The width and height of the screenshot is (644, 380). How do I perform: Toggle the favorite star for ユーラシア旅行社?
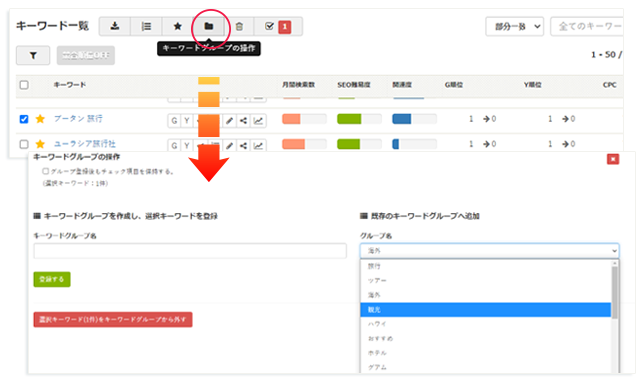pyautogui.click(x=40, y=144)
